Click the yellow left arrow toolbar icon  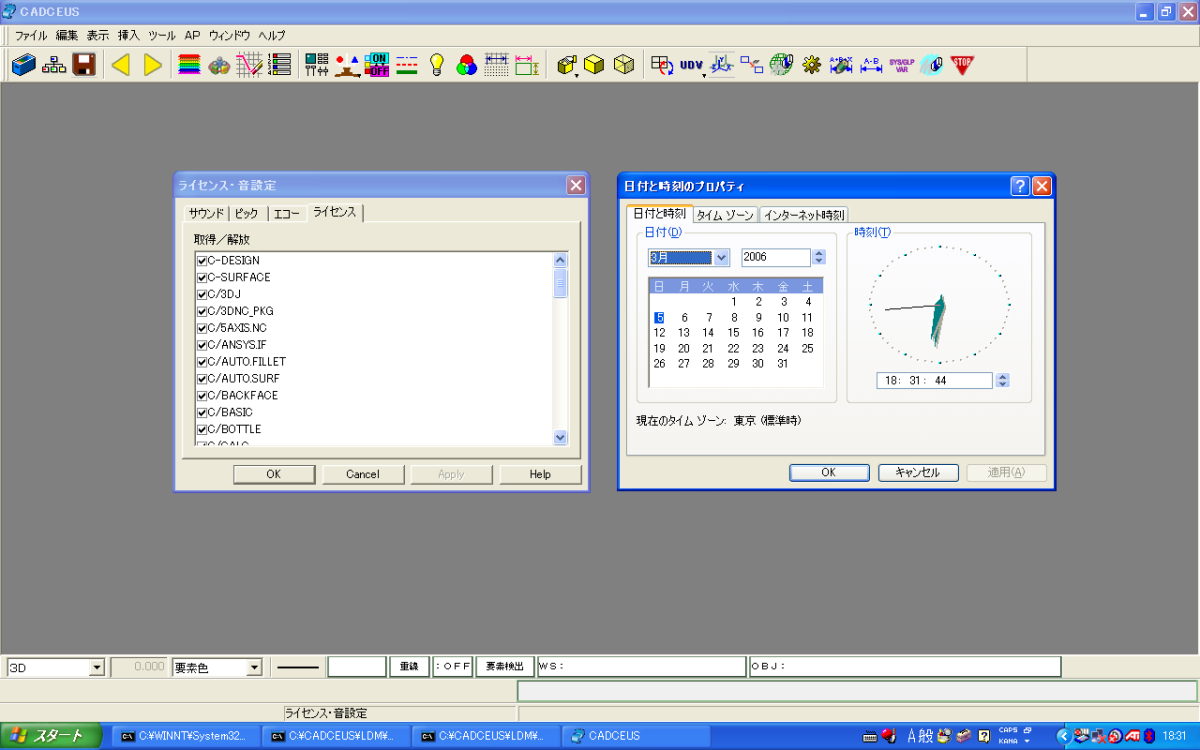tap(121, 65)
